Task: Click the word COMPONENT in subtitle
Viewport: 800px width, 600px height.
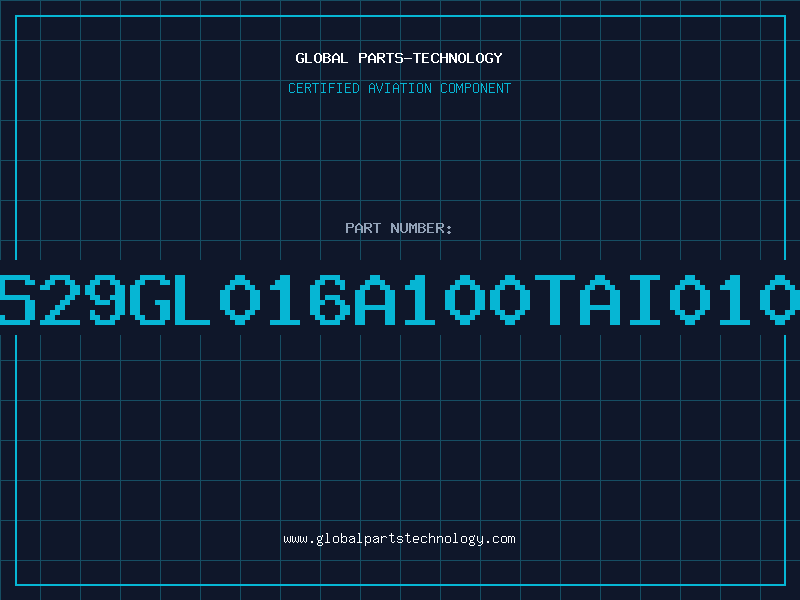Action: point(476,88)
